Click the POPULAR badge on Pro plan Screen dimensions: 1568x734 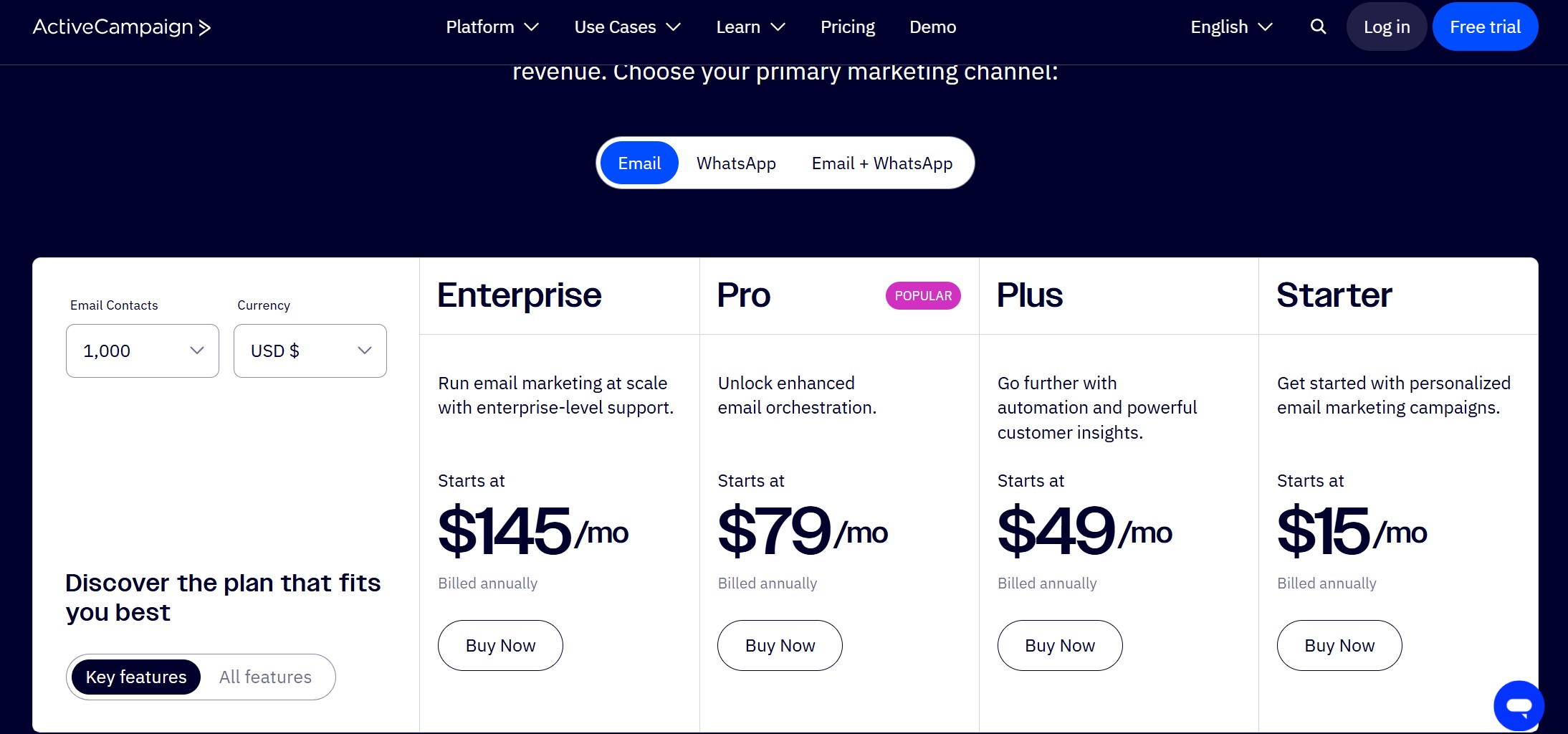[x=923, y=296]
